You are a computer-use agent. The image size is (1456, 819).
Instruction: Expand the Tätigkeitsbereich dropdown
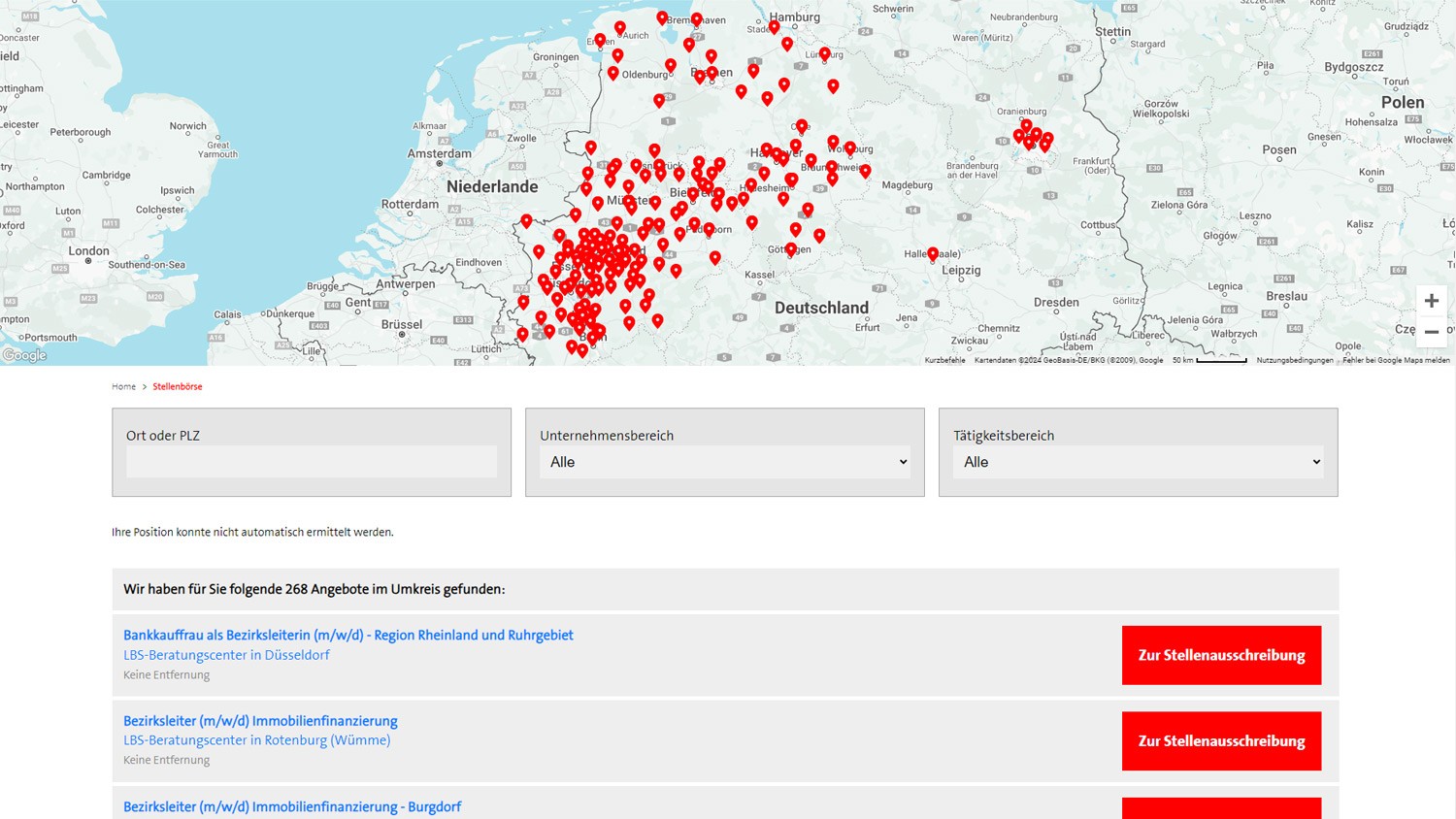click(1138, 462)
